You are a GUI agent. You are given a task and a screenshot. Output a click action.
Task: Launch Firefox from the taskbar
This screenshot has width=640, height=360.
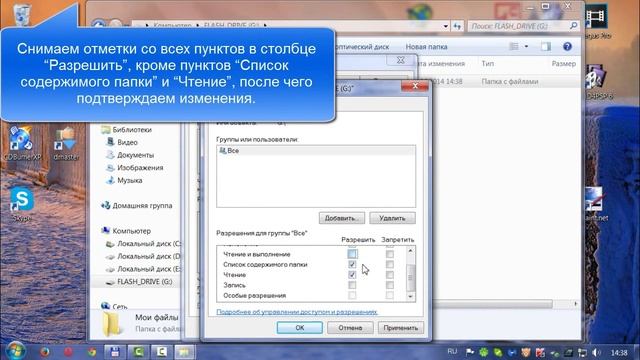tap(45, 351)
